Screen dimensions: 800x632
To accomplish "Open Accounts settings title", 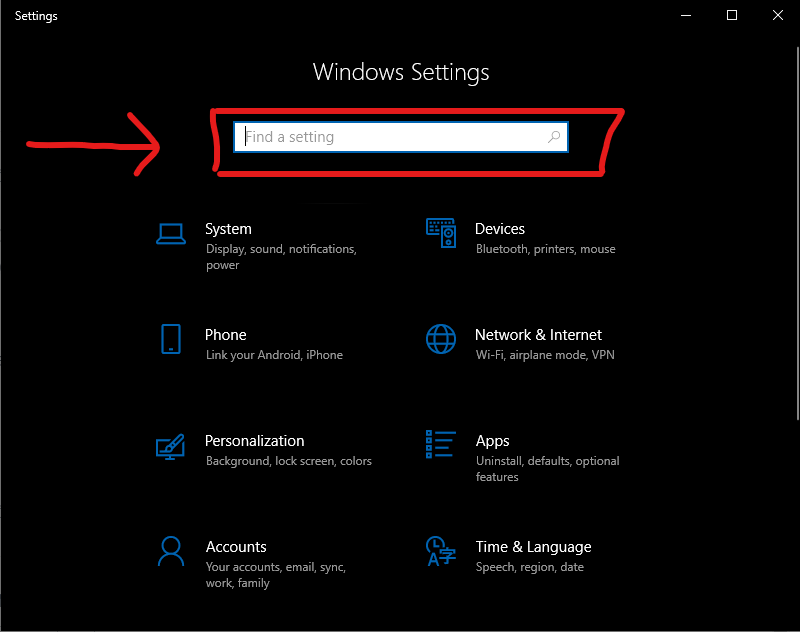I will (x=236, y=547).
